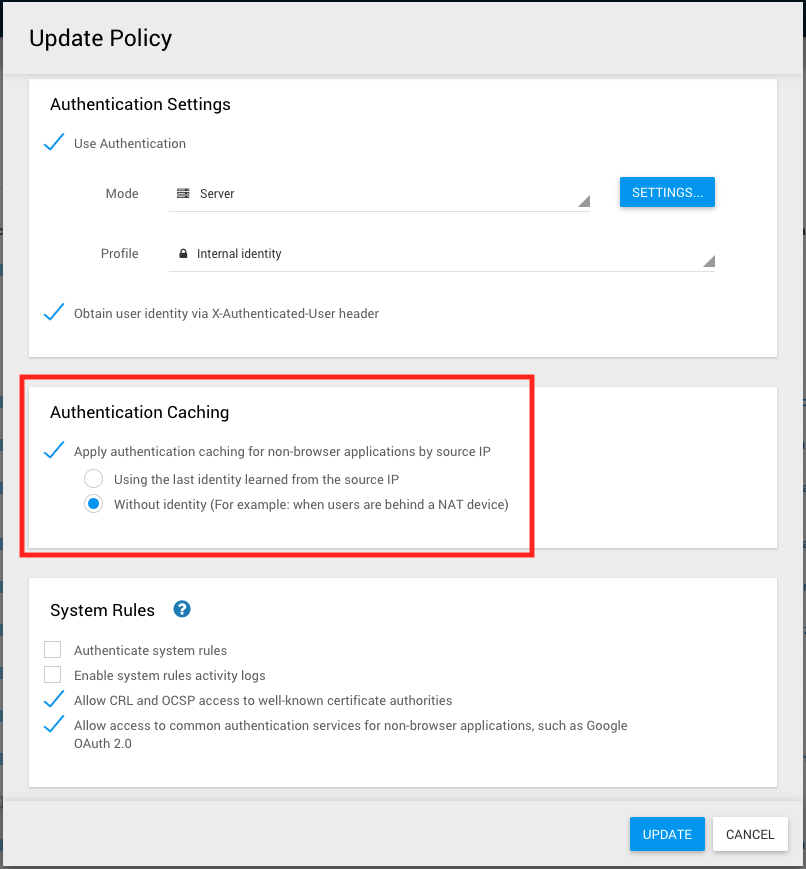This screenshot has height=869, width=806.
Task: Select Using the last identity learned radio
Action: point(93,479)
